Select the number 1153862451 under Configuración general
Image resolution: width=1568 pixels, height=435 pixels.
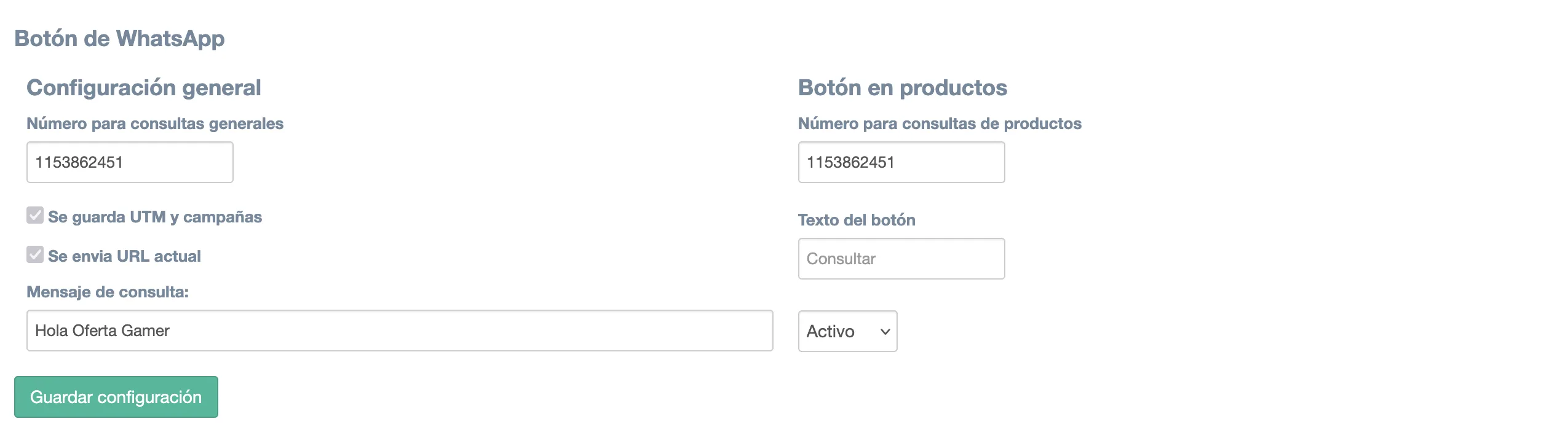pyautogui.click(x=129, y=162)
